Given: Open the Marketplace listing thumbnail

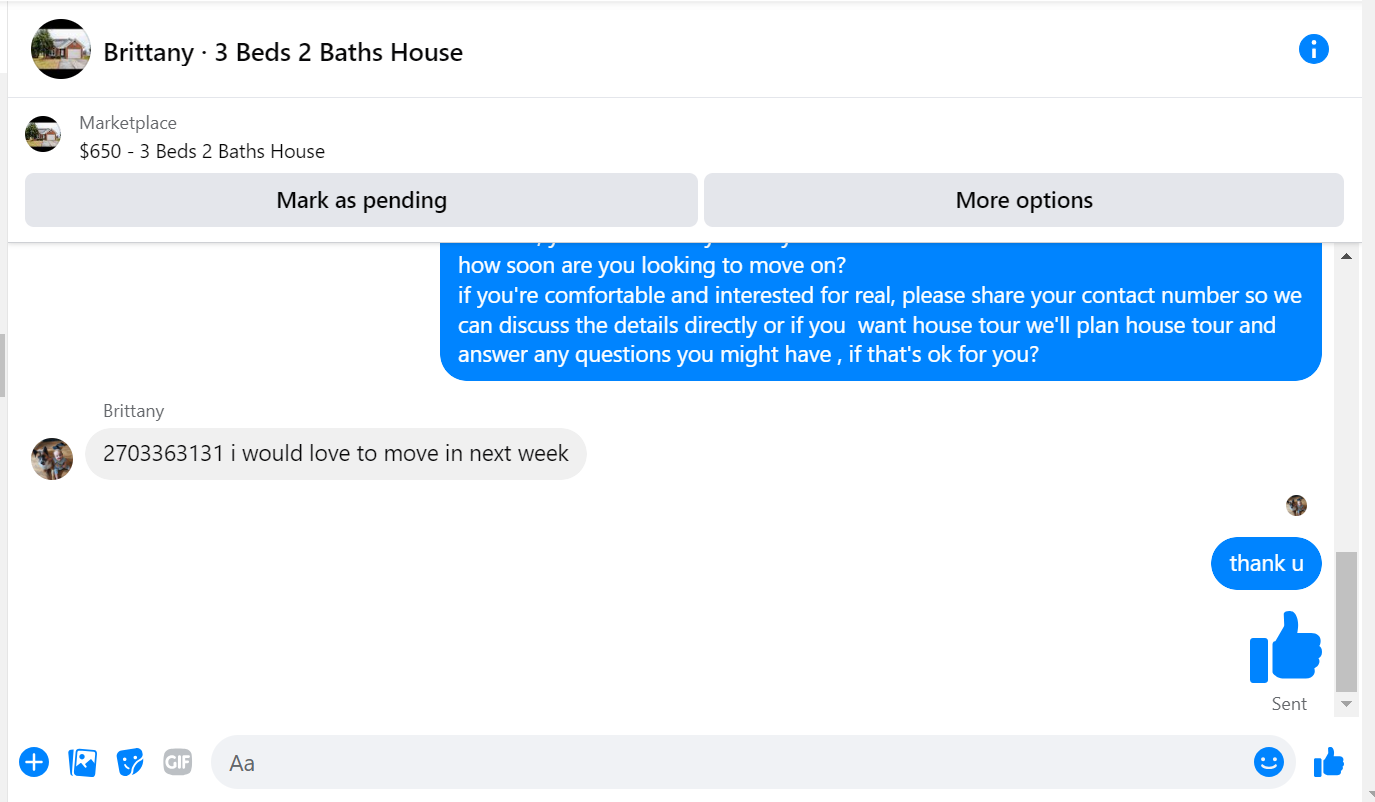Looking at the screenshot, I should (43, 134).
